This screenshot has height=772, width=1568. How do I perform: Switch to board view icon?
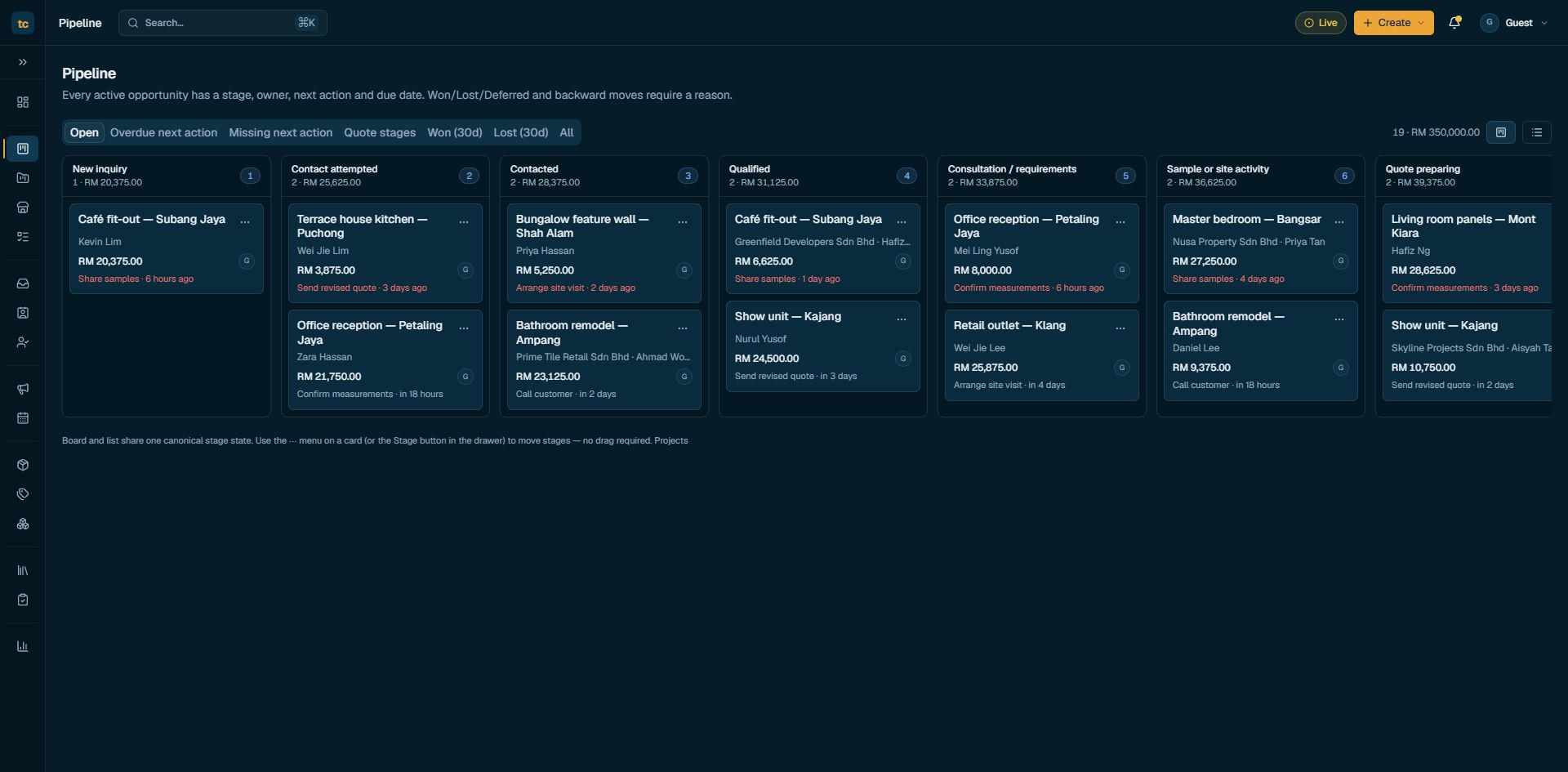pos(1501,132)
